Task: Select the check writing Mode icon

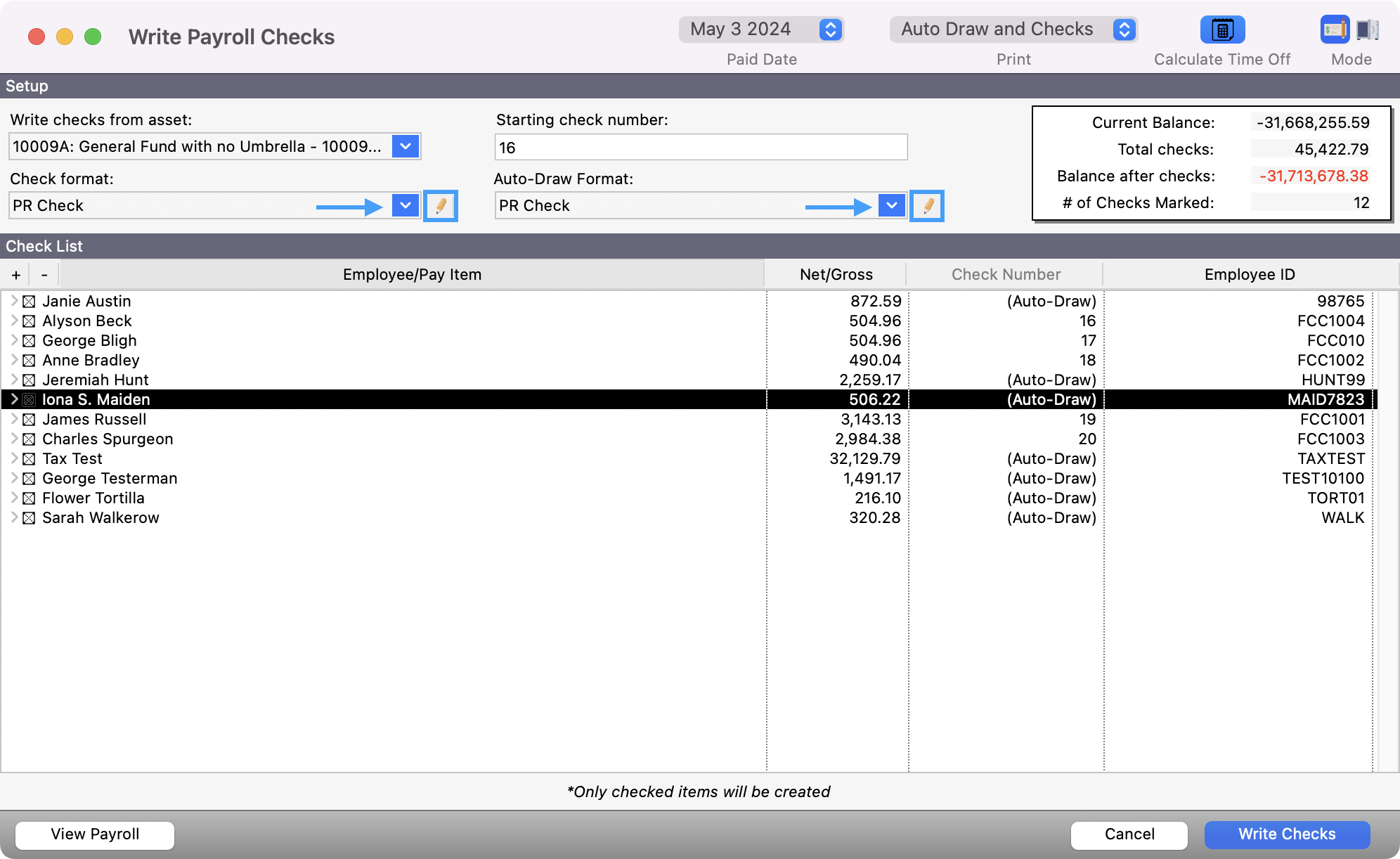Action: pyautogui.click(x=1334, y=30)
